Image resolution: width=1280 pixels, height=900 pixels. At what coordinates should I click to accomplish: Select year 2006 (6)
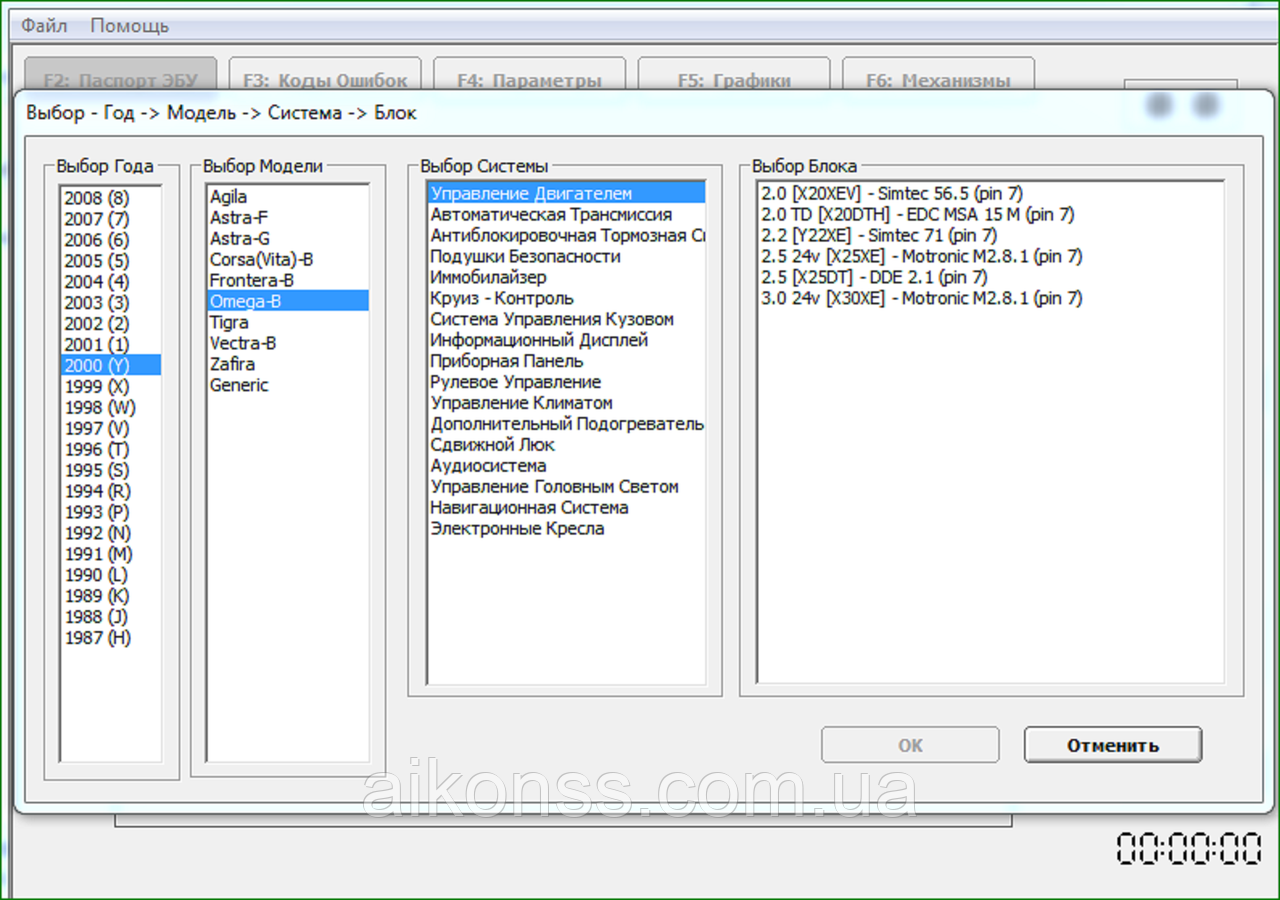point(110,240)
